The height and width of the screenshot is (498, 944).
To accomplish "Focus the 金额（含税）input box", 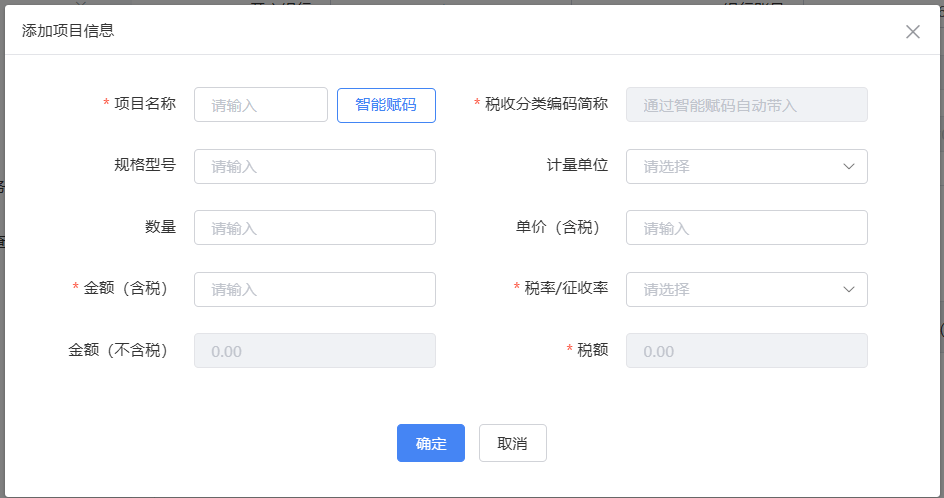I will (315, 289).
